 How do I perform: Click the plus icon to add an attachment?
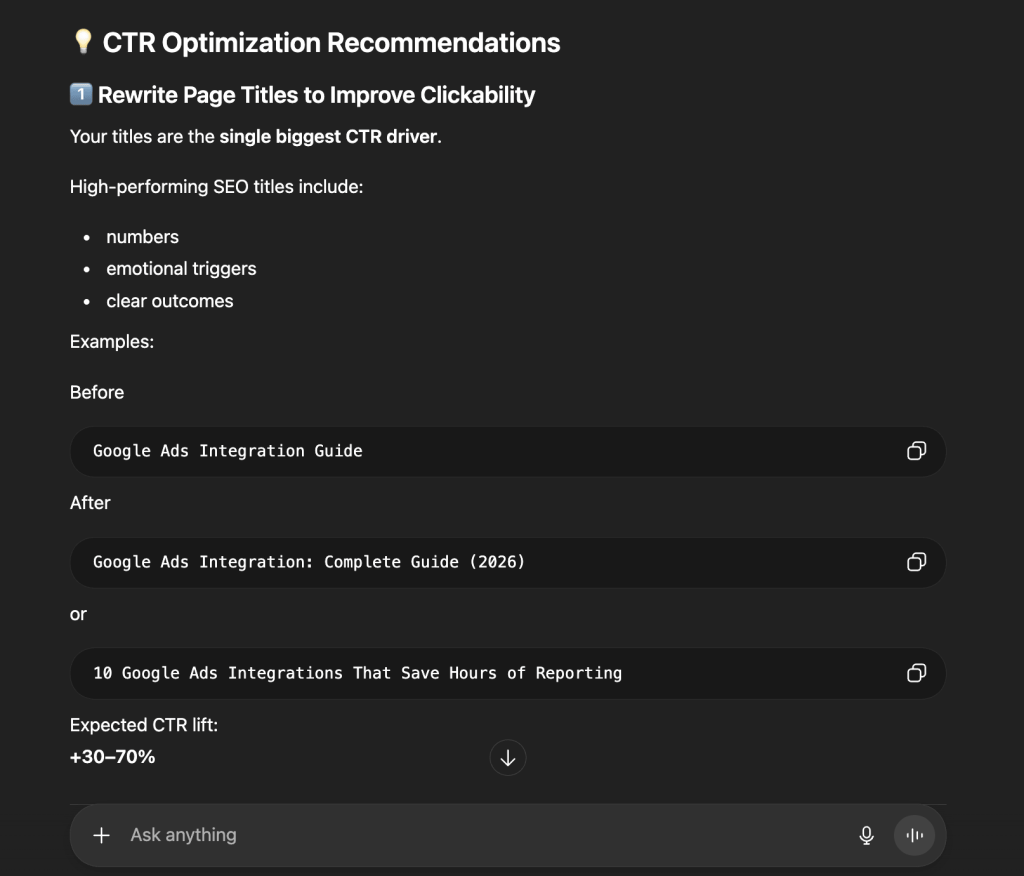coord(100,835)
